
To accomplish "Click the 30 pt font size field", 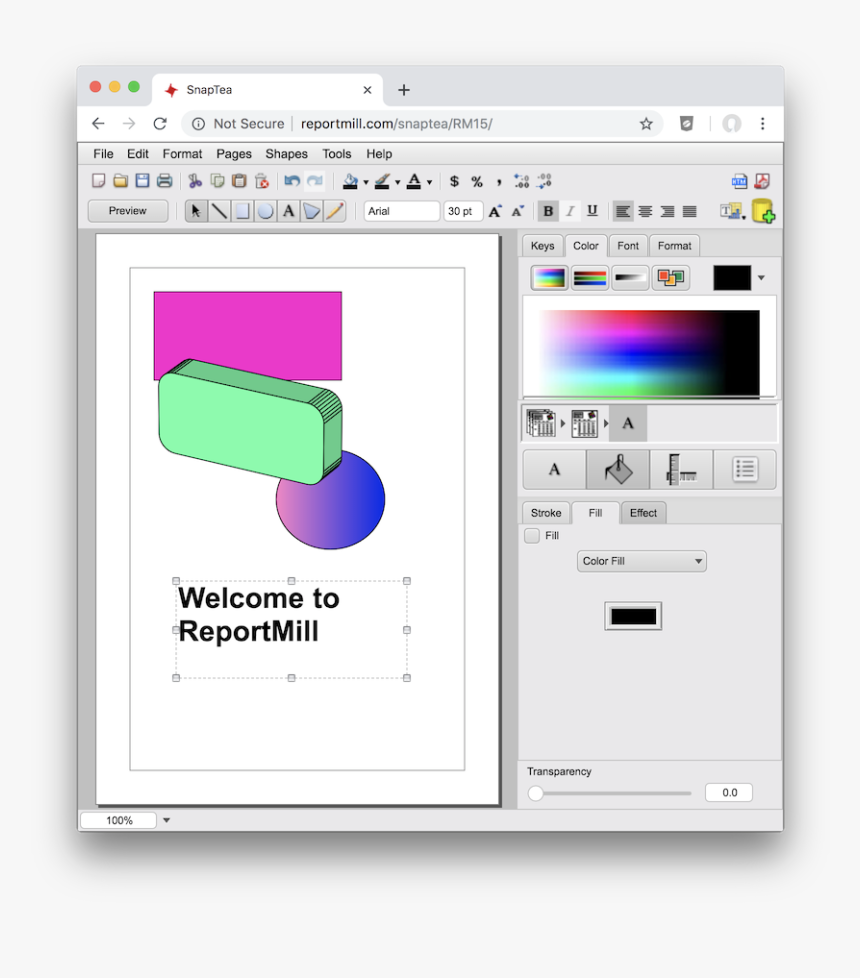I will coord(463,211).
